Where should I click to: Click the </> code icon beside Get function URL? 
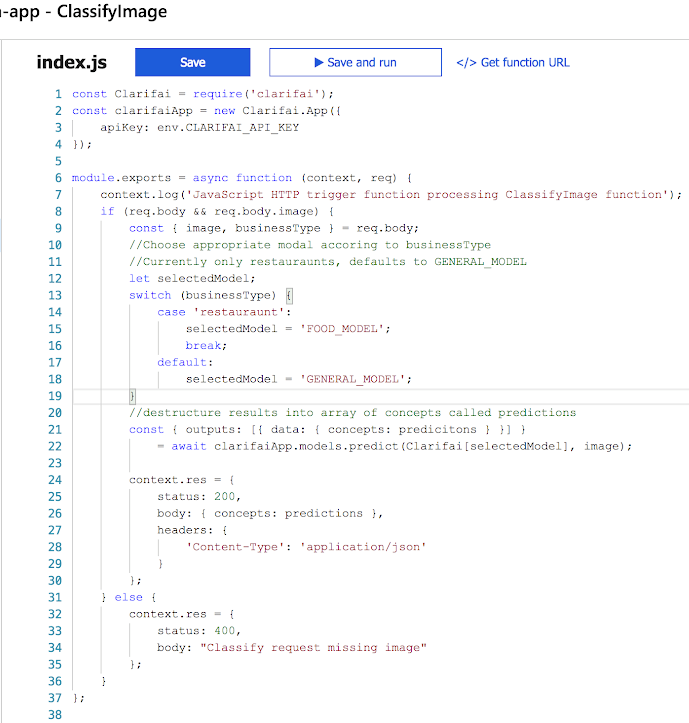pos(466,62)
